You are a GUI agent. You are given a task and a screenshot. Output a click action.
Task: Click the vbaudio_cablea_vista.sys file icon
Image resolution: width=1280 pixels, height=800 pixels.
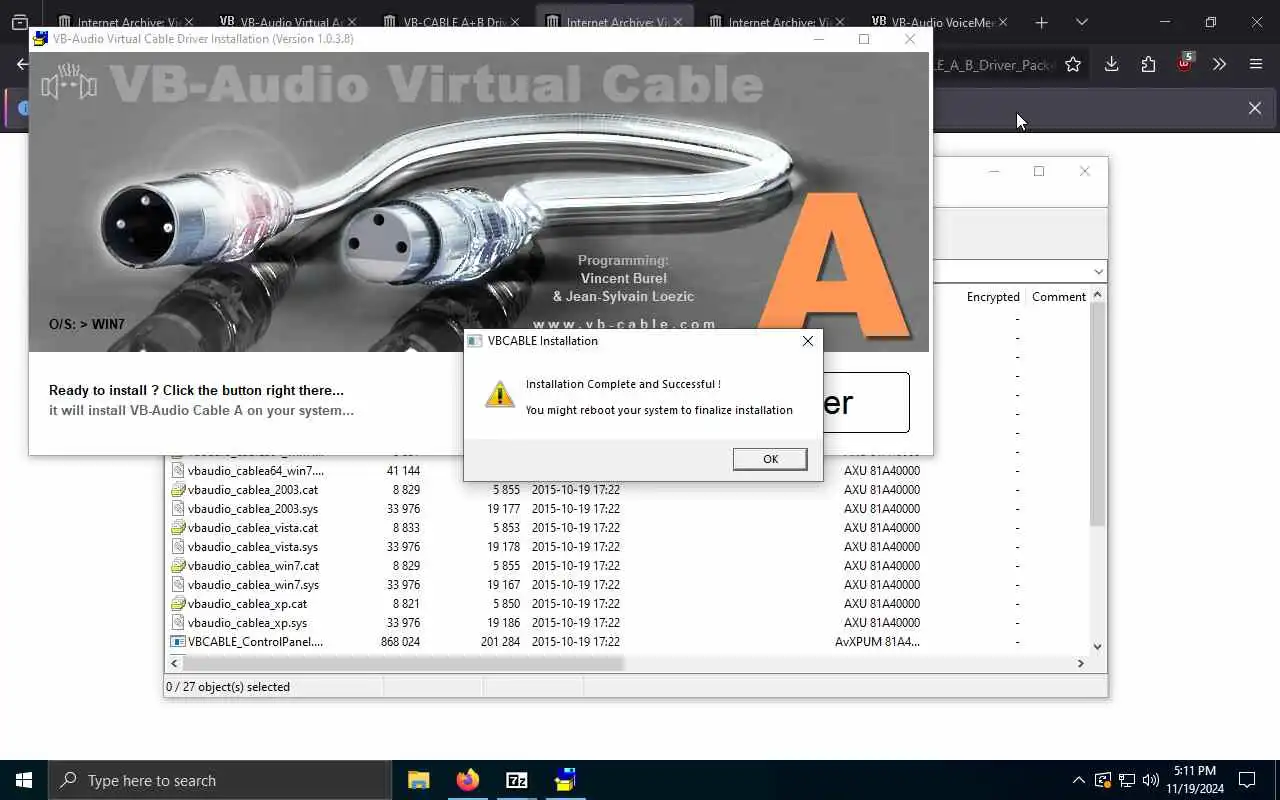point(178,547)
